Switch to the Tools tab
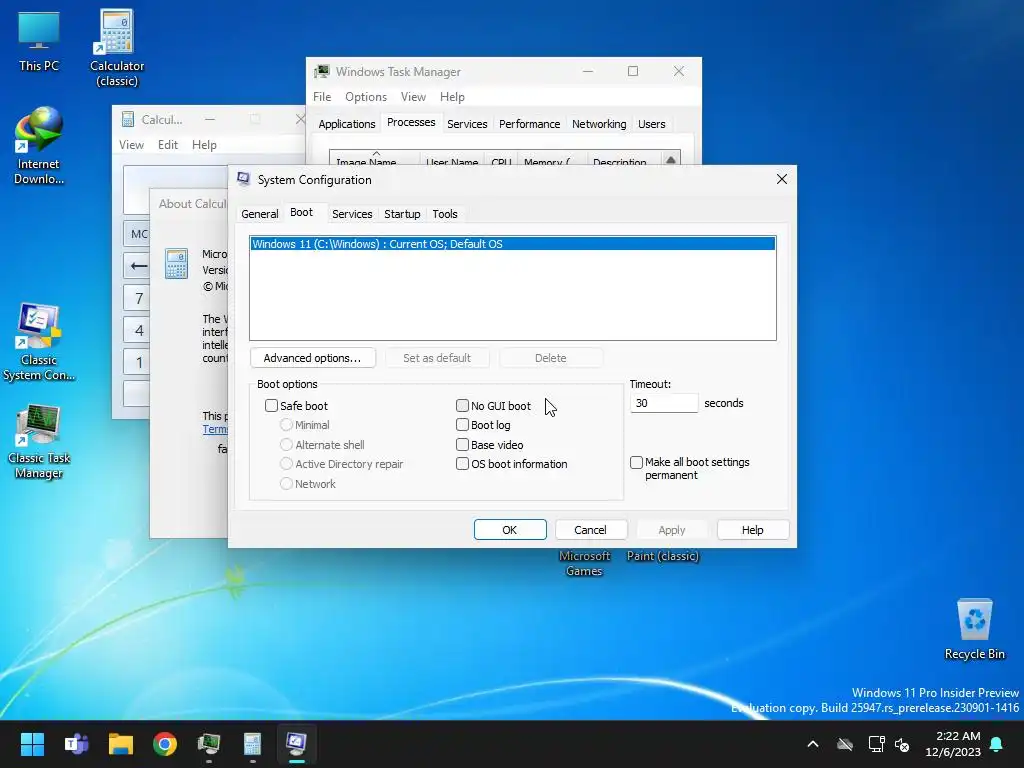Screen dimensions: 1024x768 coord(445,214)
